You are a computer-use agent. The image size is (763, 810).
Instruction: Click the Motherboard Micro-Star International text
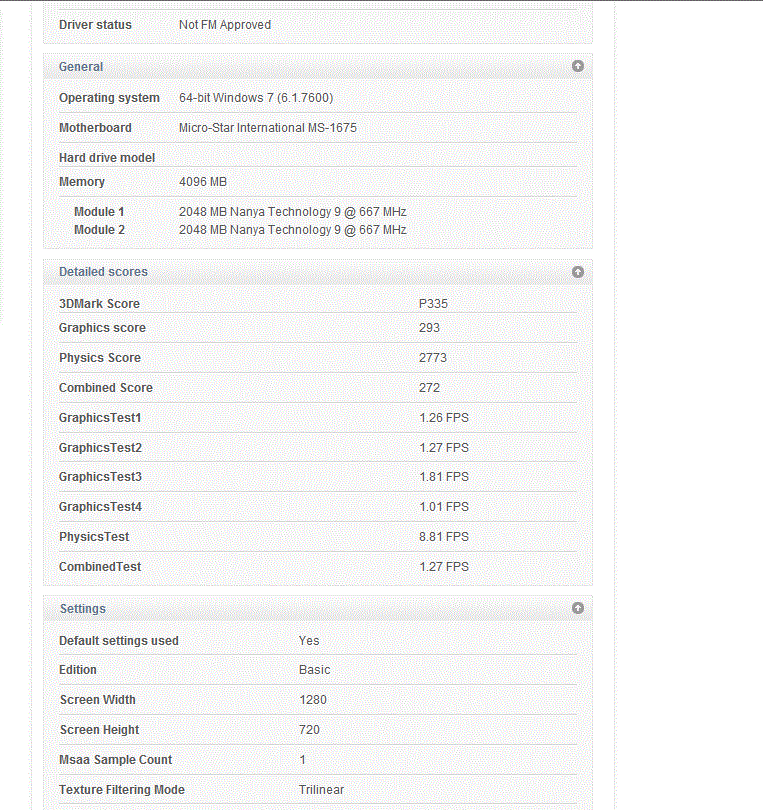tap(268, 128)
